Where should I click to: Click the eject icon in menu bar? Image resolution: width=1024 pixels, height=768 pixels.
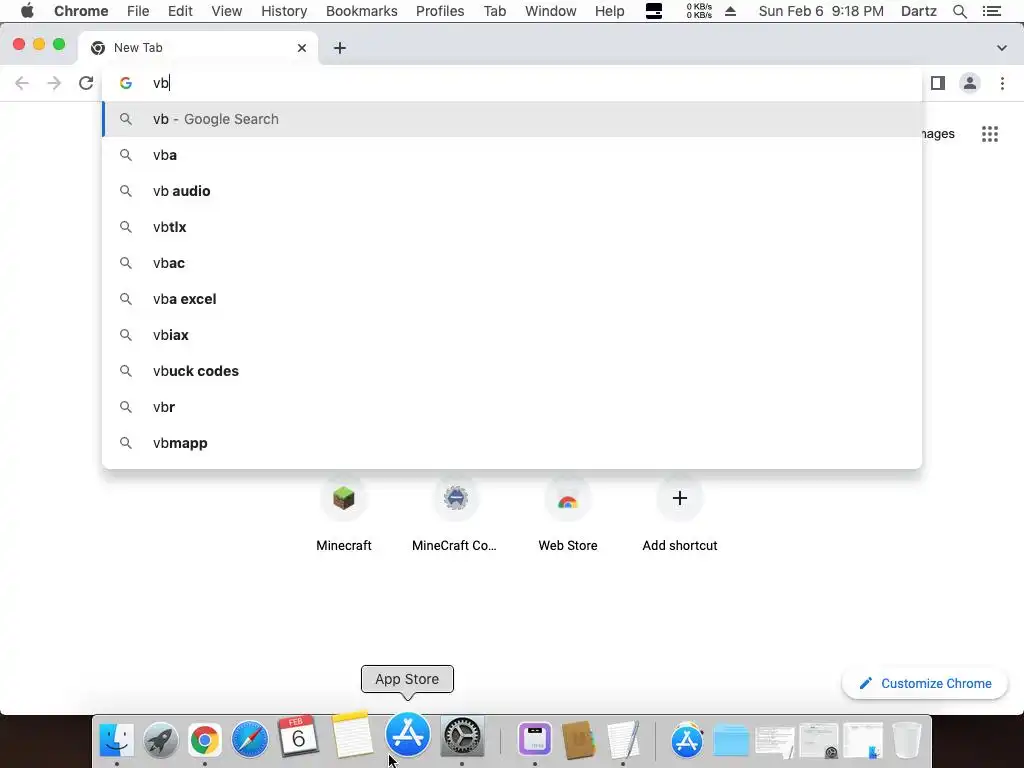click(x=731, y=11)
